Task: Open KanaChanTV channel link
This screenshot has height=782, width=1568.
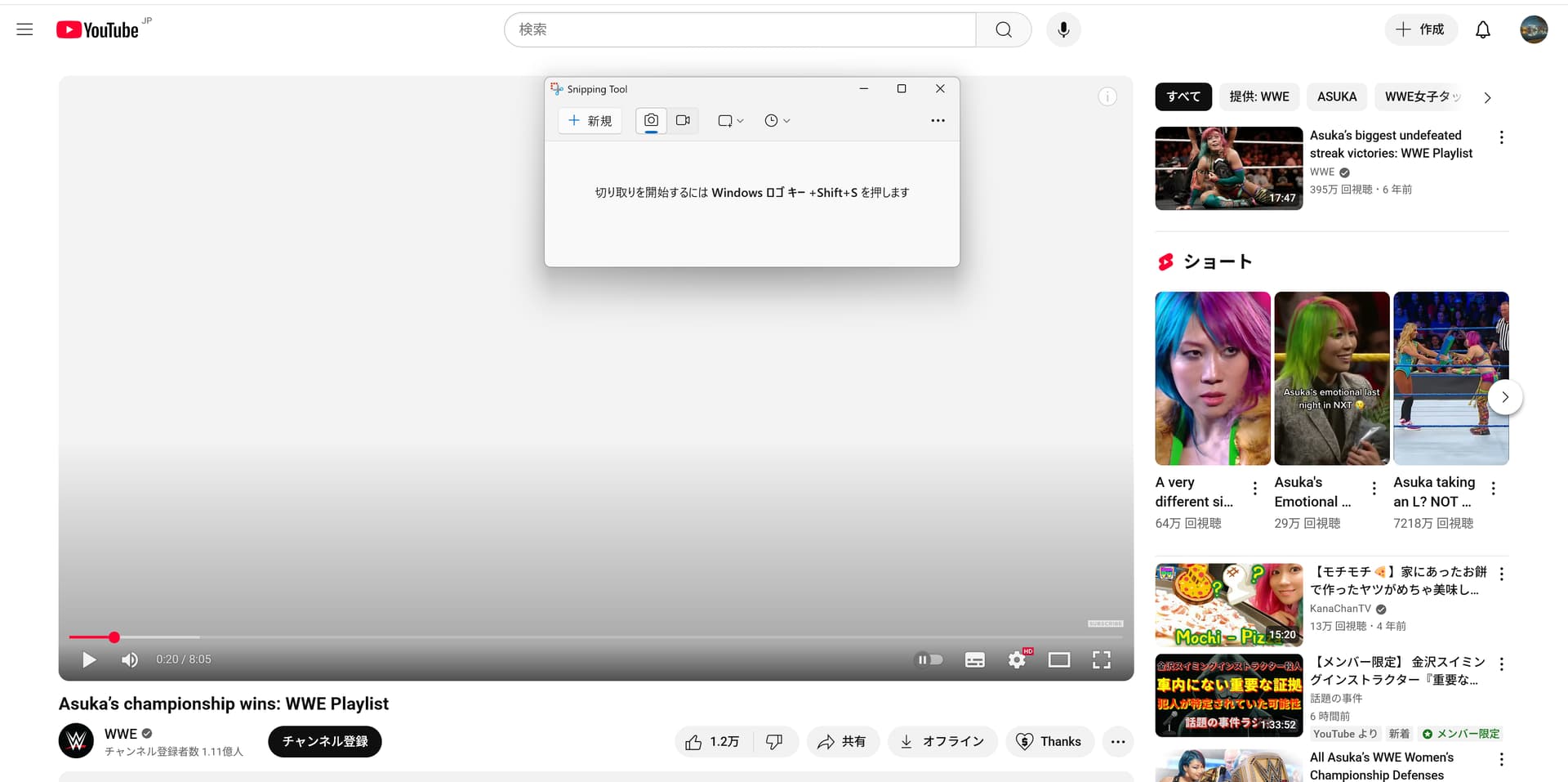Action: tap(1340, 609)
